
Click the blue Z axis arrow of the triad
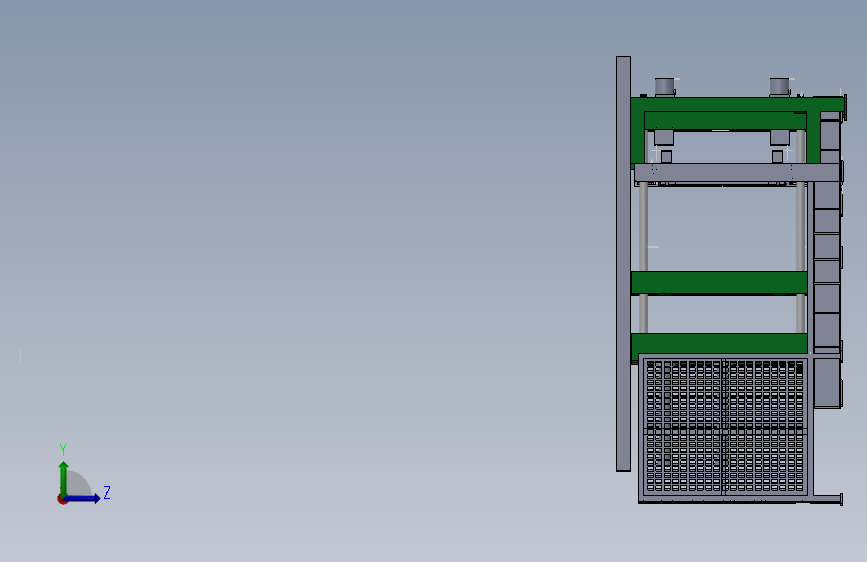[82, 498]
